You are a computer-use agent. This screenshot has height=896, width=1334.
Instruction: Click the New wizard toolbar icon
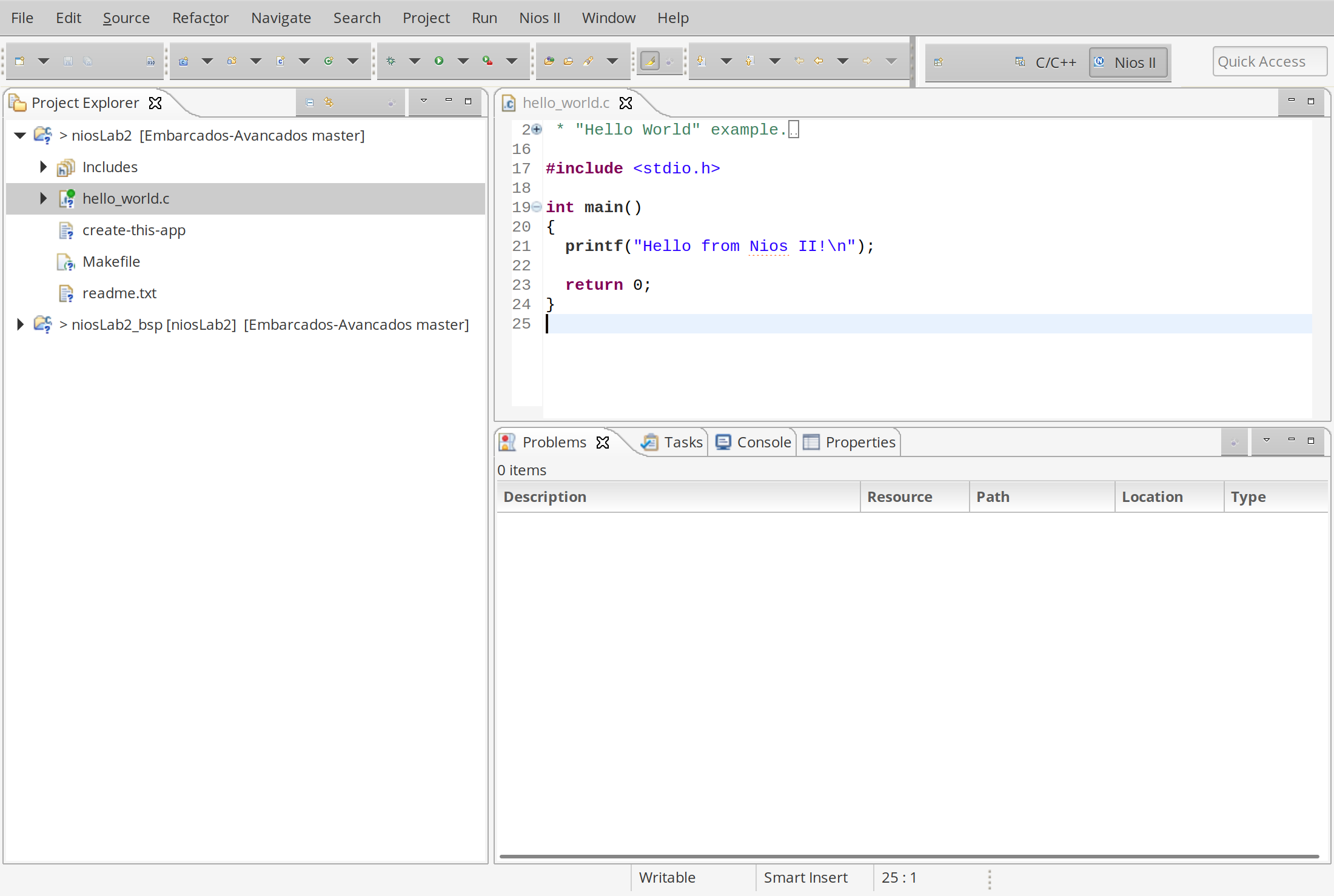(x=20, y=61)
